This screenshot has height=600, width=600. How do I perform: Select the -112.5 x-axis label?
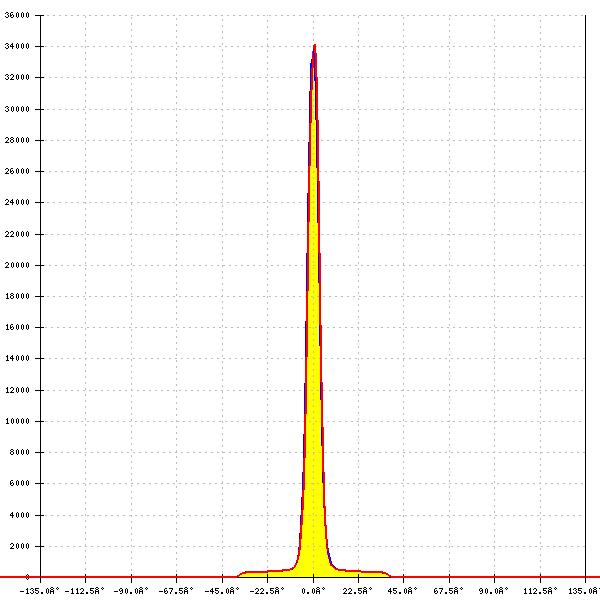point(84,591)
